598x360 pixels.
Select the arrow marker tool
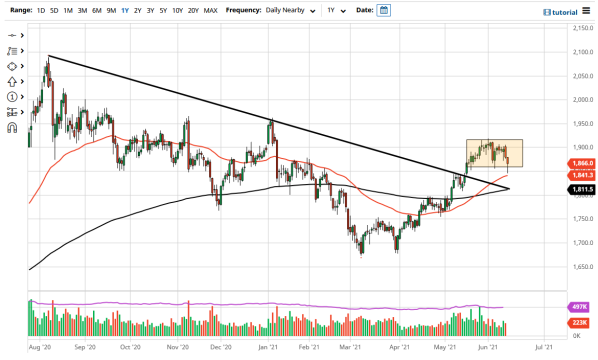(x=12, y=82)
